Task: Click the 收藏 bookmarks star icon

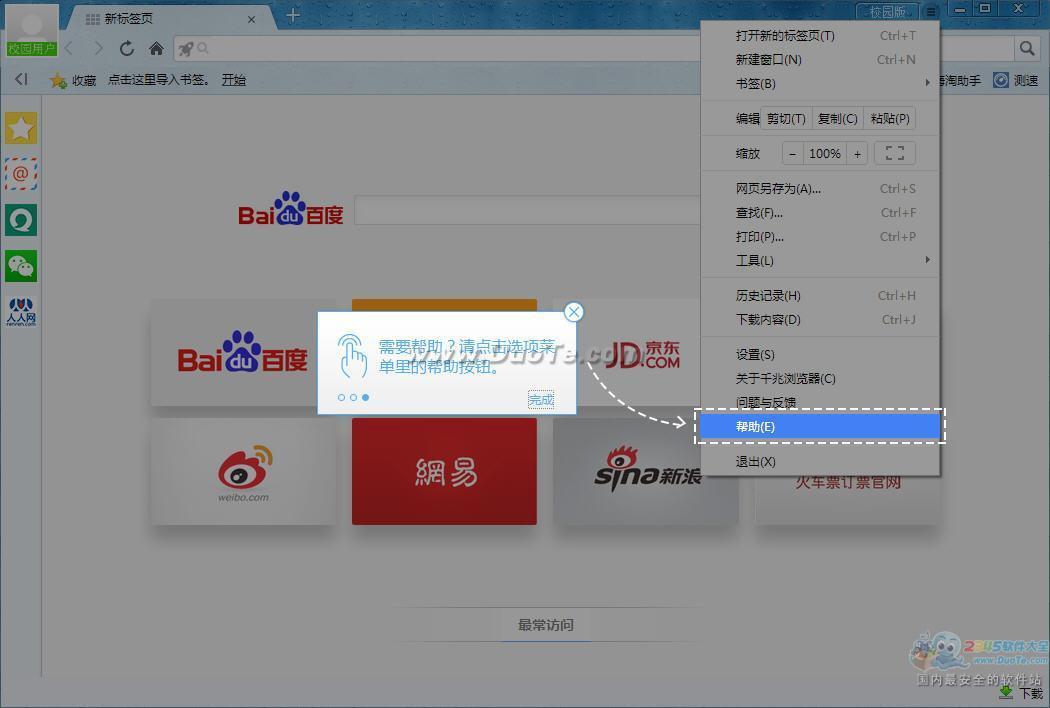Action: 58,80
